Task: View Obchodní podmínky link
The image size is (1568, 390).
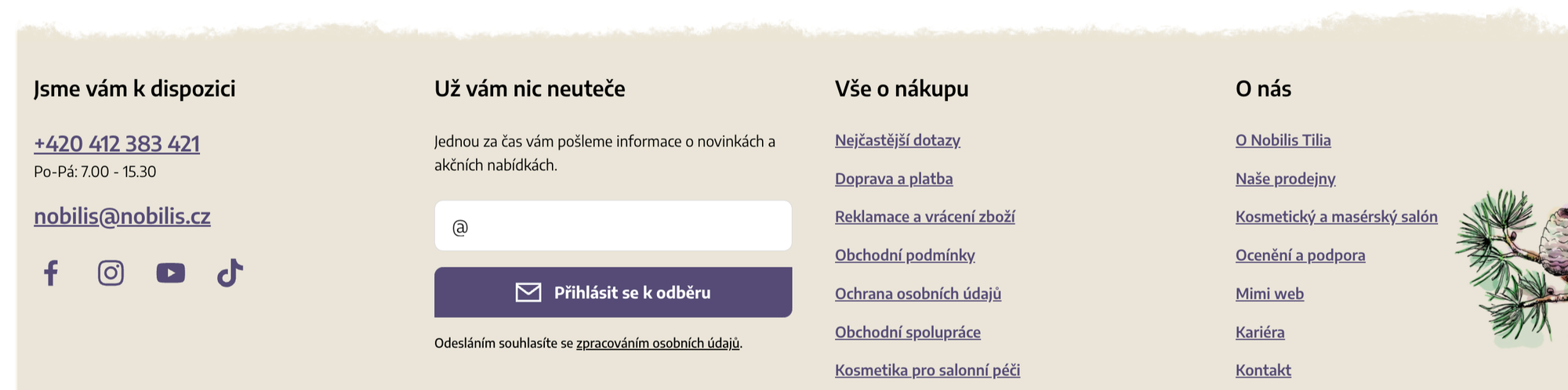Action: [x=905, y=255]
